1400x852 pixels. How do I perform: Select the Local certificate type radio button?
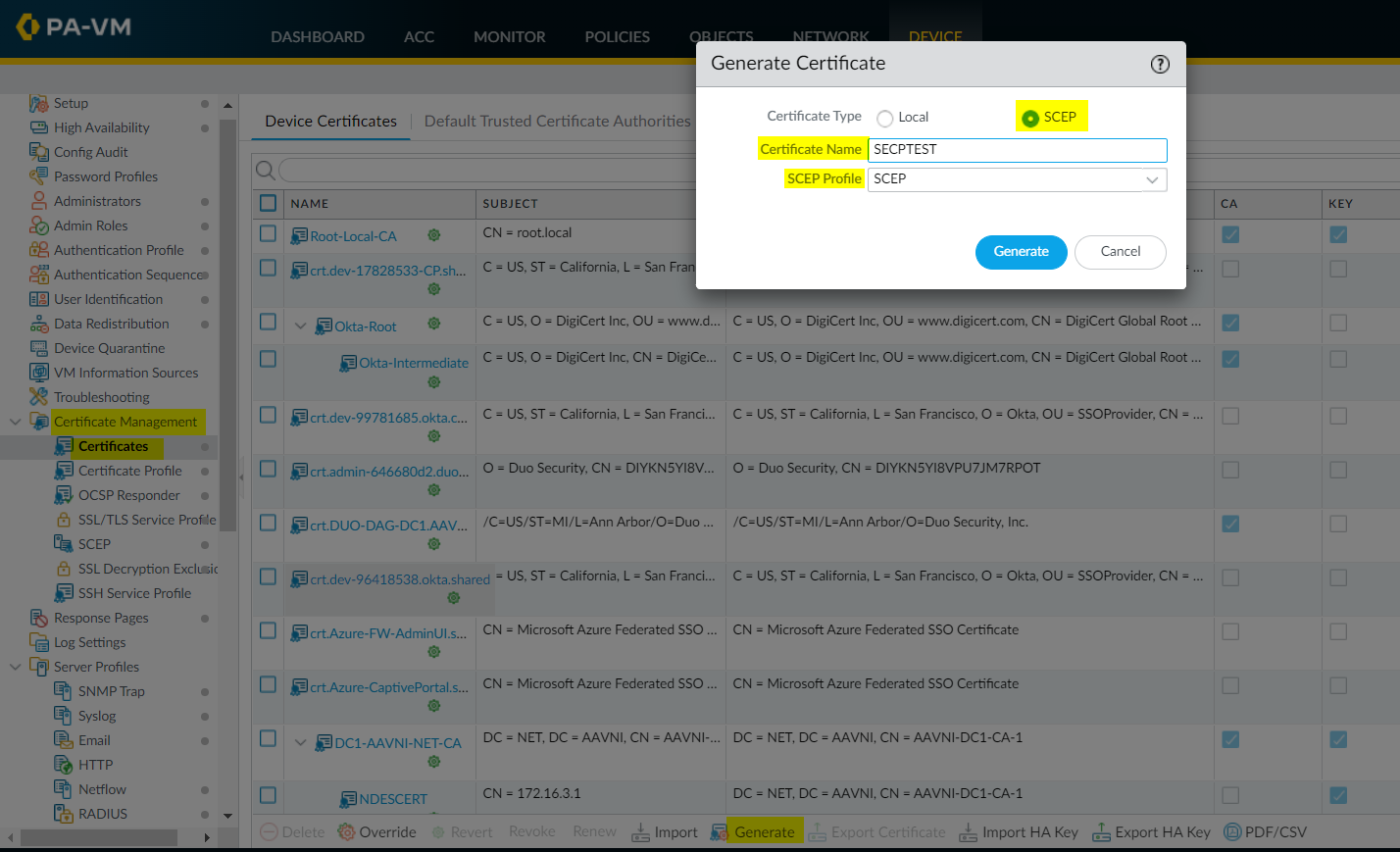885,119
